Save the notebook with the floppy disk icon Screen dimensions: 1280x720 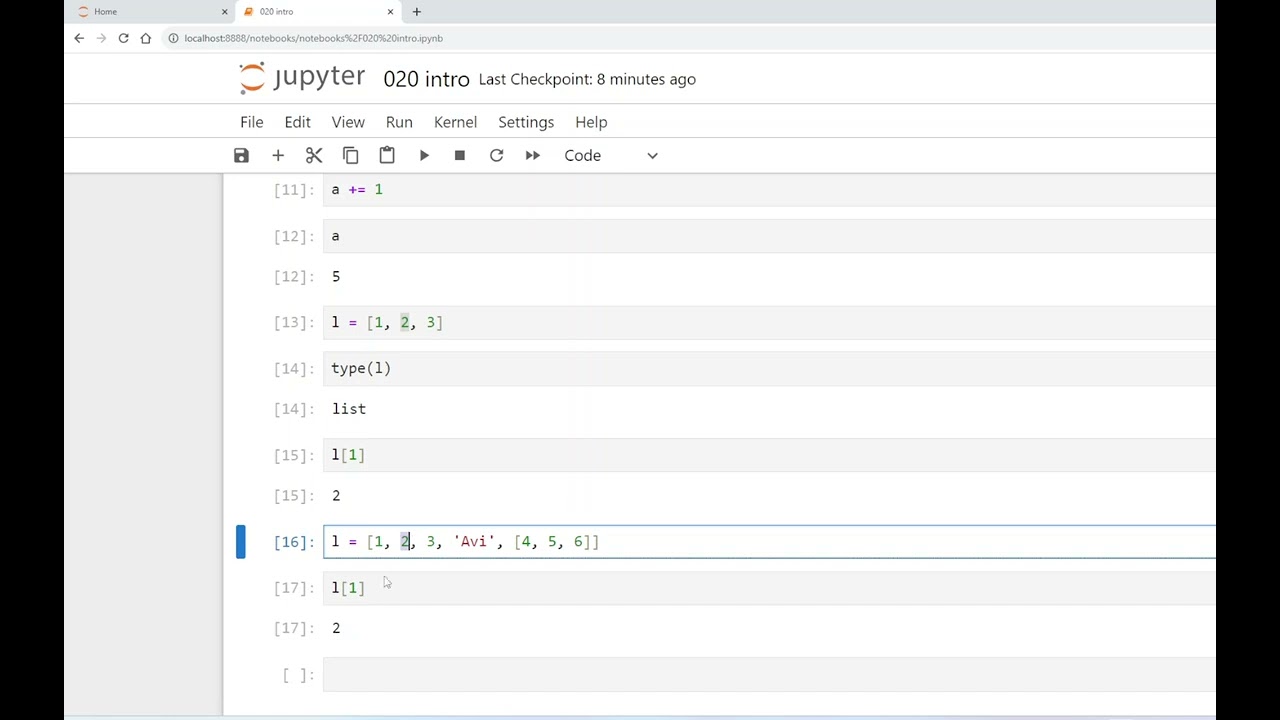(241, 155)
